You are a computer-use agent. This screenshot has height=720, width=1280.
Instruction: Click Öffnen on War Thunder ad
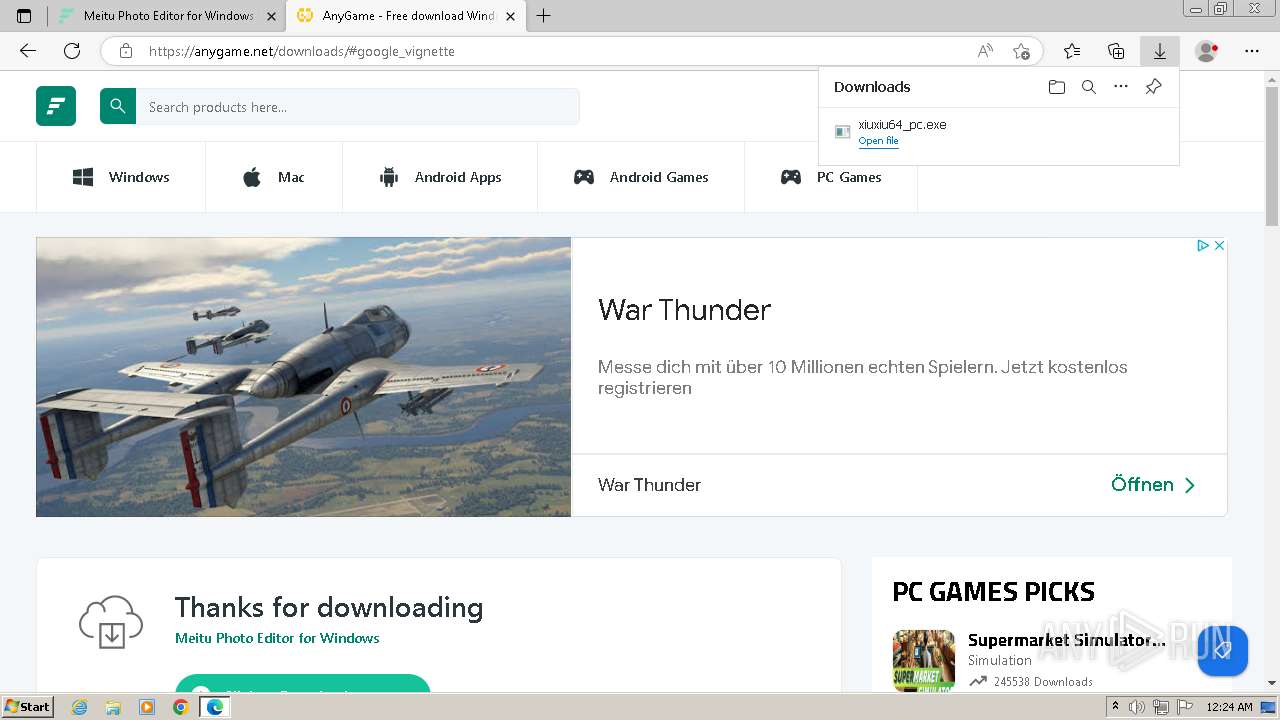click(1153, 485)
